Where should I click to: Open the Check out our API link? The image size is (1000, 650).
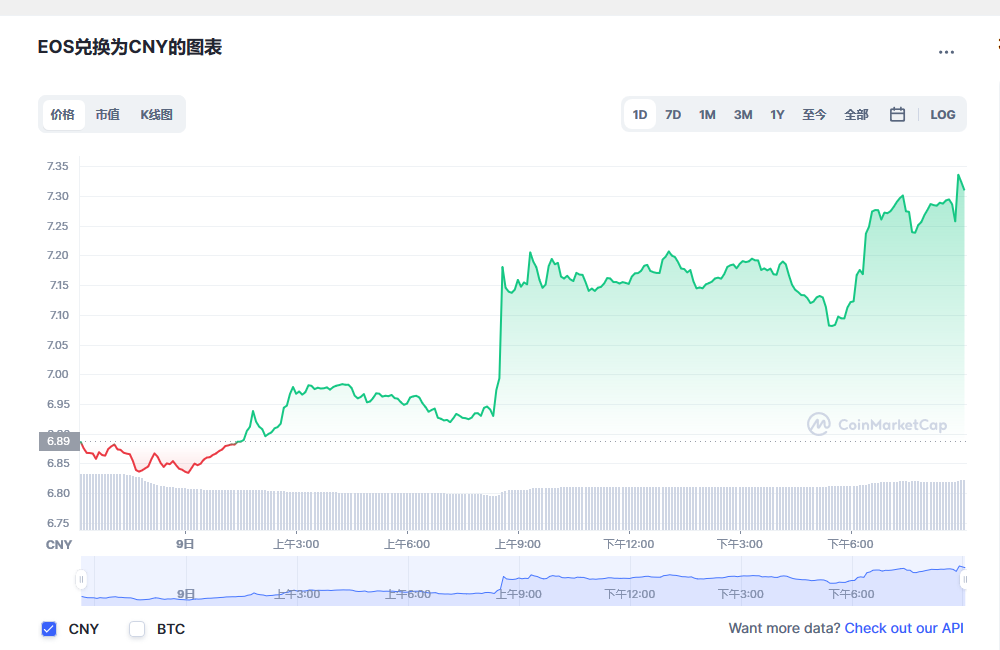tap(904, 628)
